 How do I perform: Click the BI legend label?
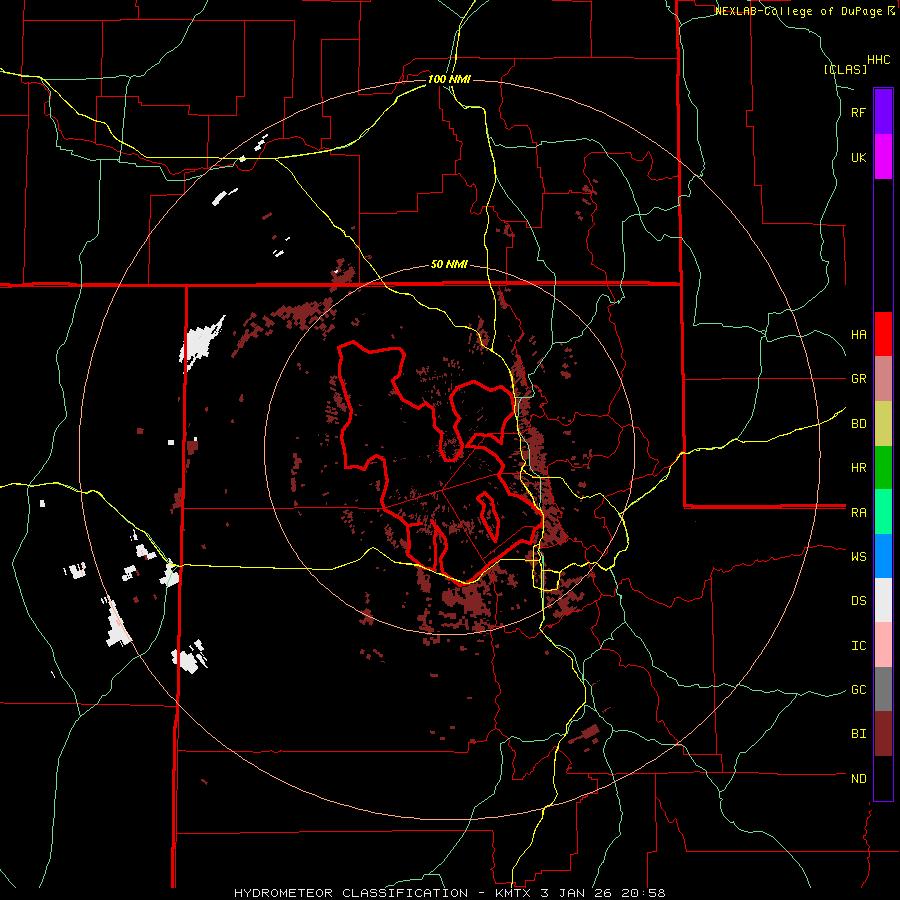pyautogui.click(x=858, y=734)
